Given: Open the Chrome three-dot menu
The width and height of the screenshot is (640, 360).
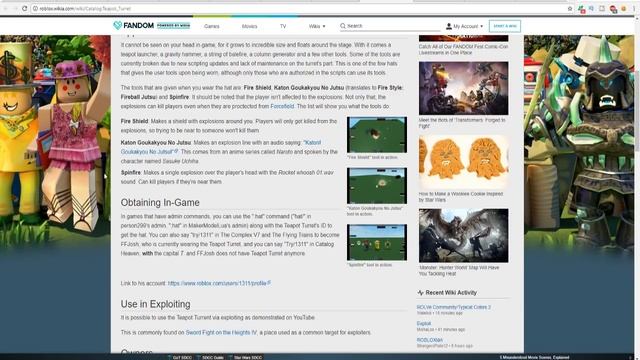Looking at the screenshot, I should coord(635,8).
